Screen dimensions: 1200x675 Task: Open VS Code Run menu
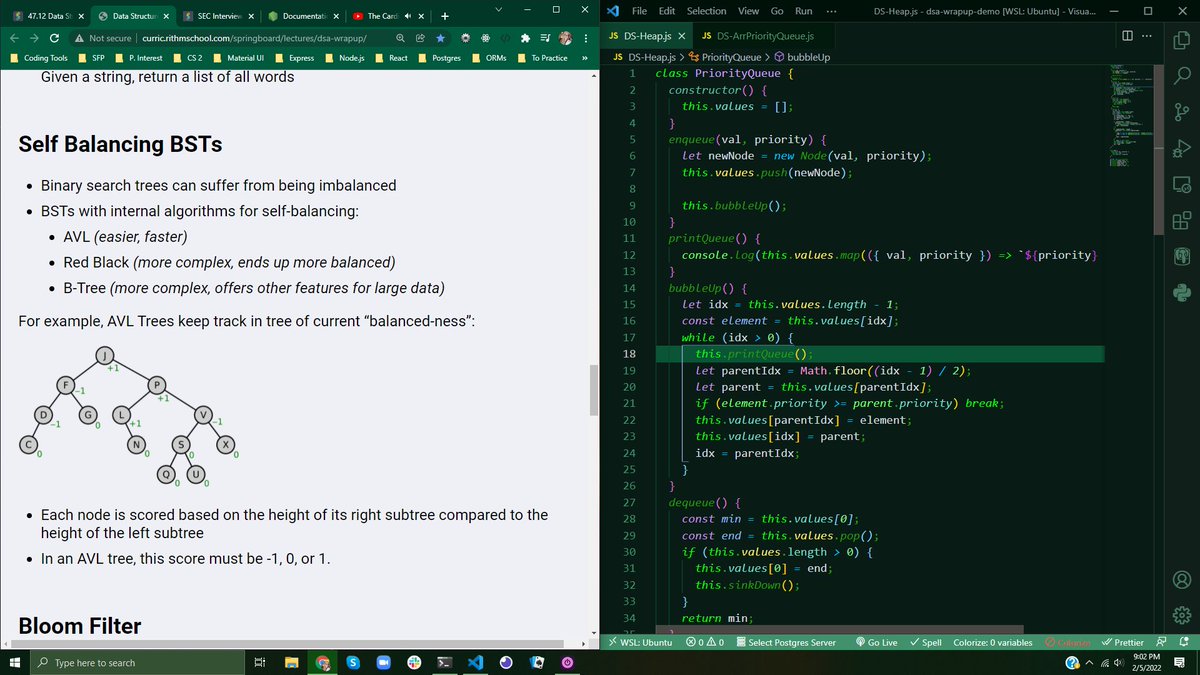[x=804, y=10]
